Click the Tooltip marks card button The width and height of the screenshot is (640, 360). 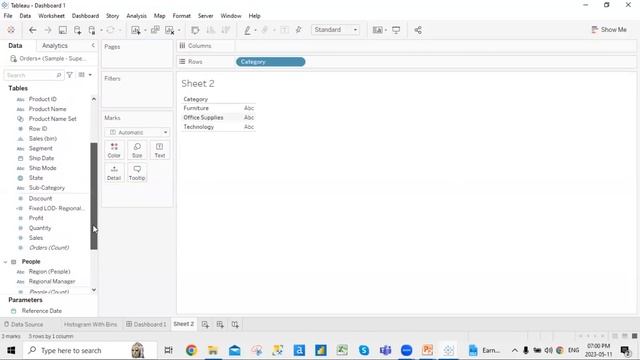point(137,173)
